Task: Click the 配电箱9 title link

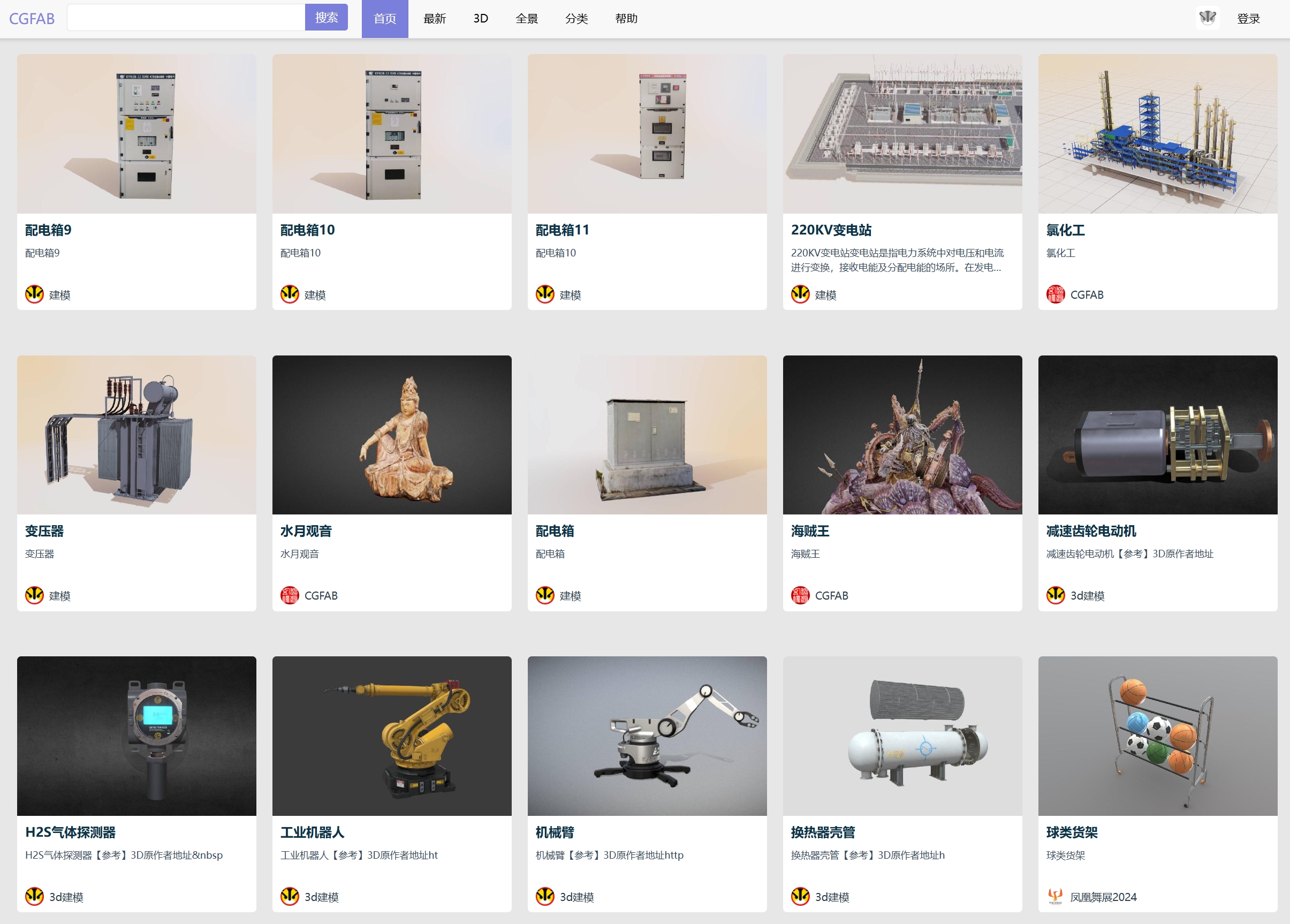Action: tap(48, 230)
